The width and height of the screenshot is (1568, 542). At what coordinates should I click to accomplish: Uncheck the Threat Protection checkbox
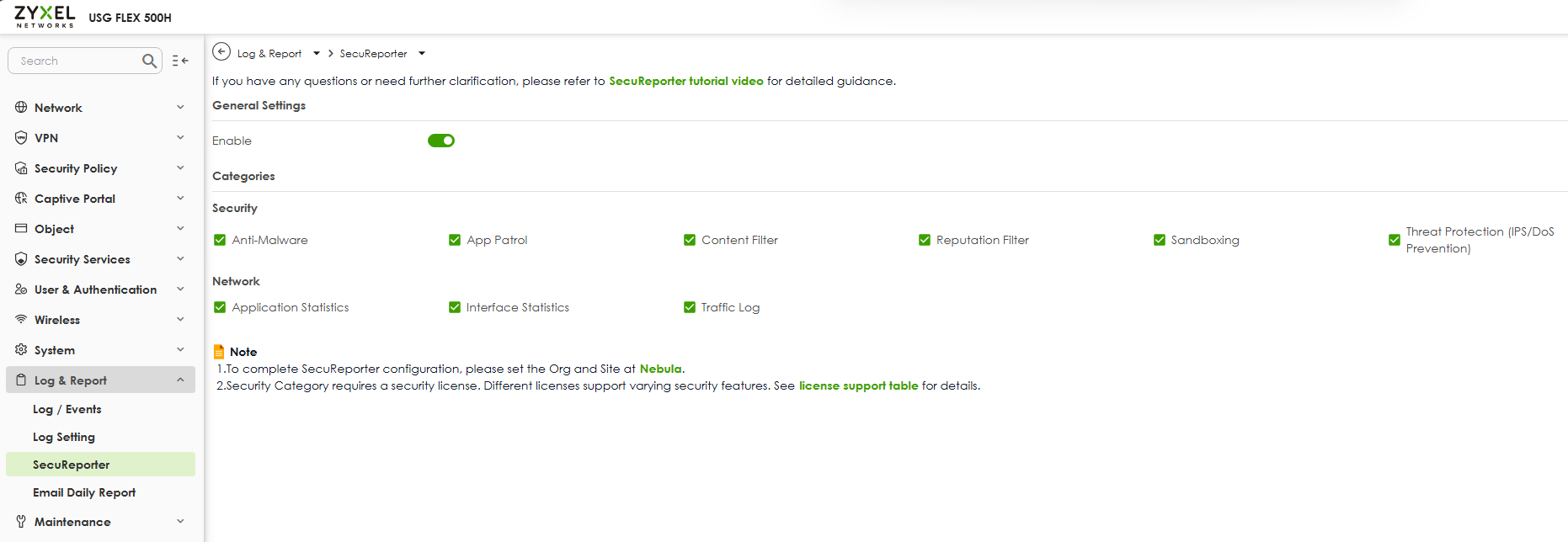tap(1395, 240)
